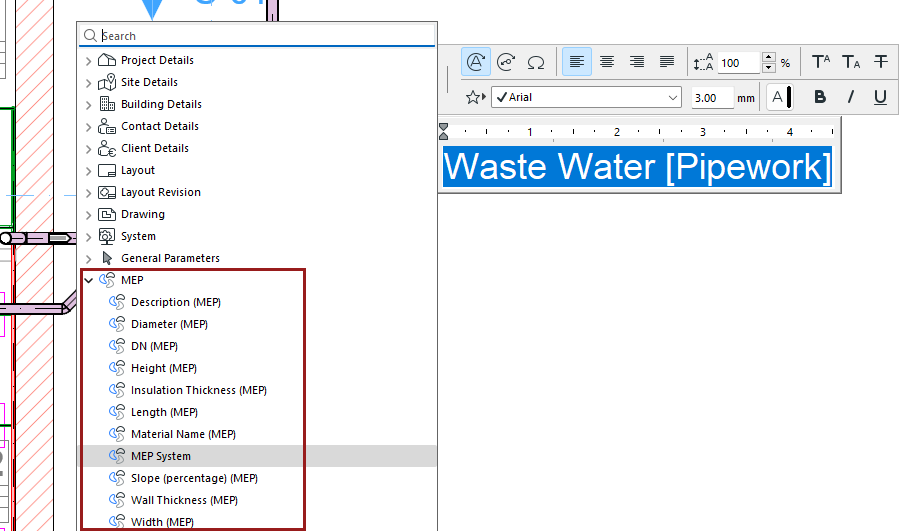Select DN (MEP) autotext

(x=155, y=346)
